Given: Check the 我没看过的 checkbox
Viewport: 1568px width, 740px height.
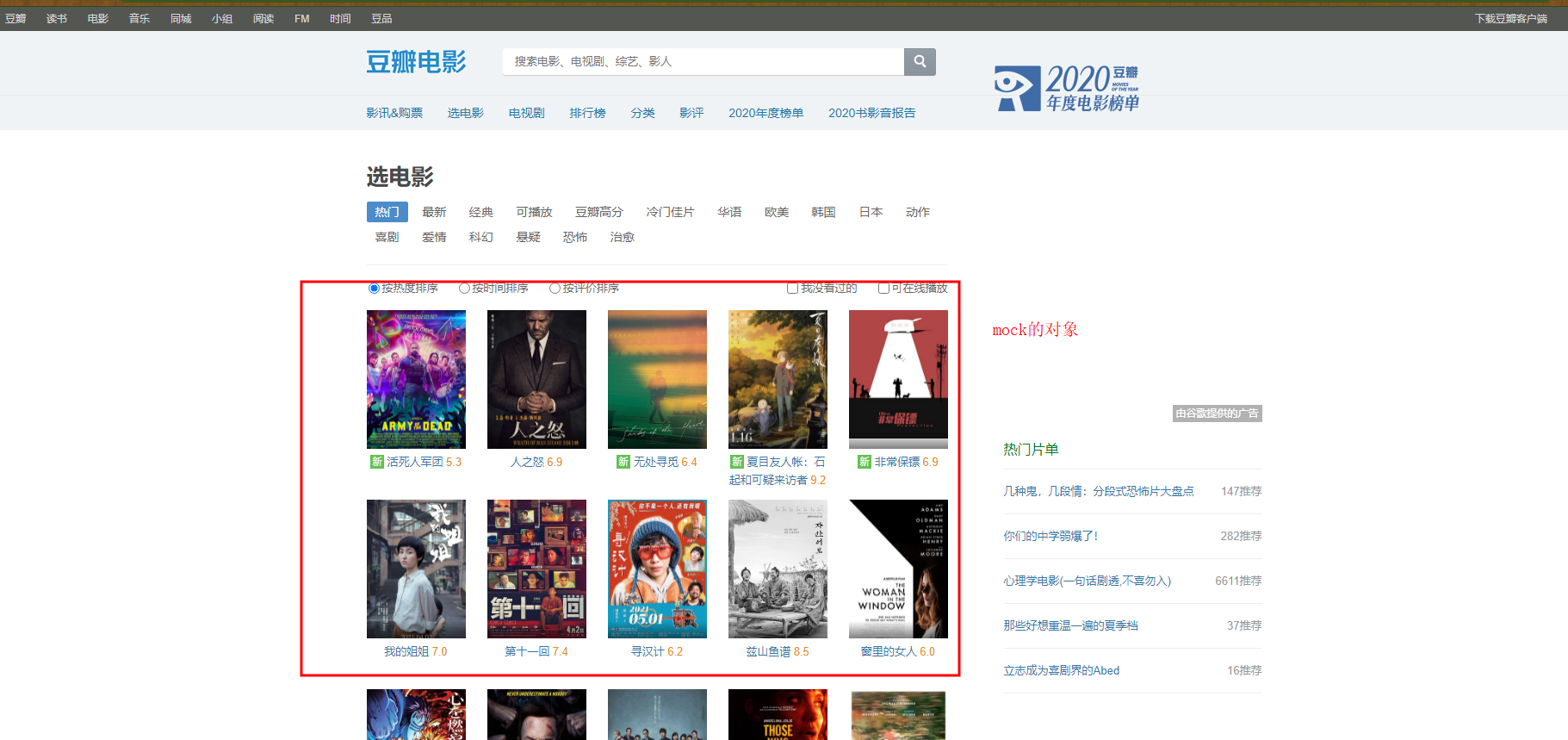Looking at the screenshot, I should point(792,288).
